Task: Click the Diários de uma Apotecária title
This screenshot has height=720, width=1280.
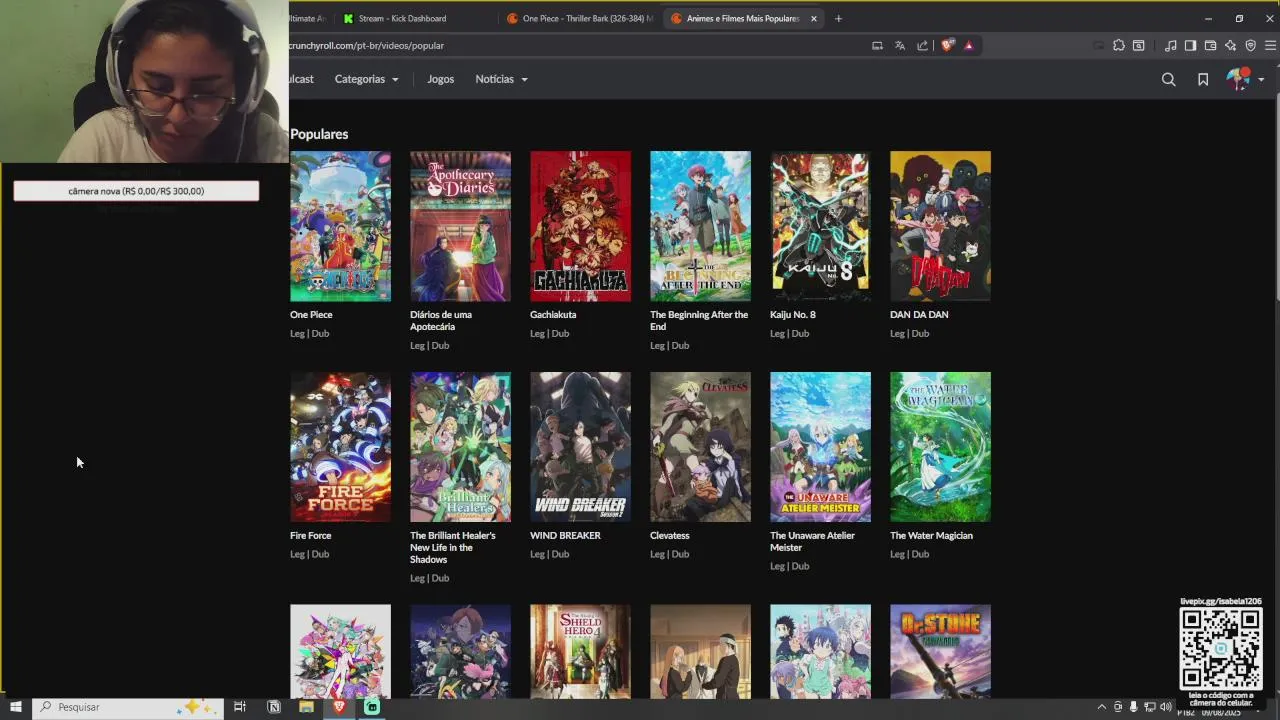Action: pos(441,321)
